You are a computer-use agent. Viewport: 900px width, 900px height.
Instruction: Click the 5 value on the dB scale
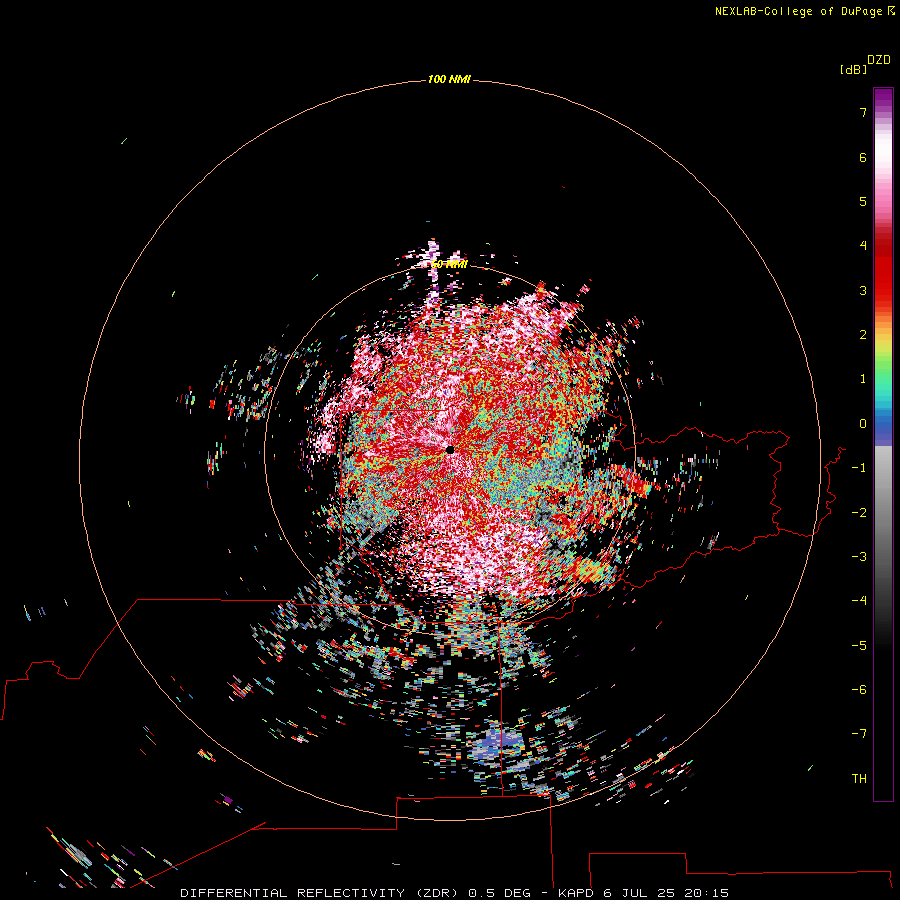pyautogui.click(x=863, y=201)
